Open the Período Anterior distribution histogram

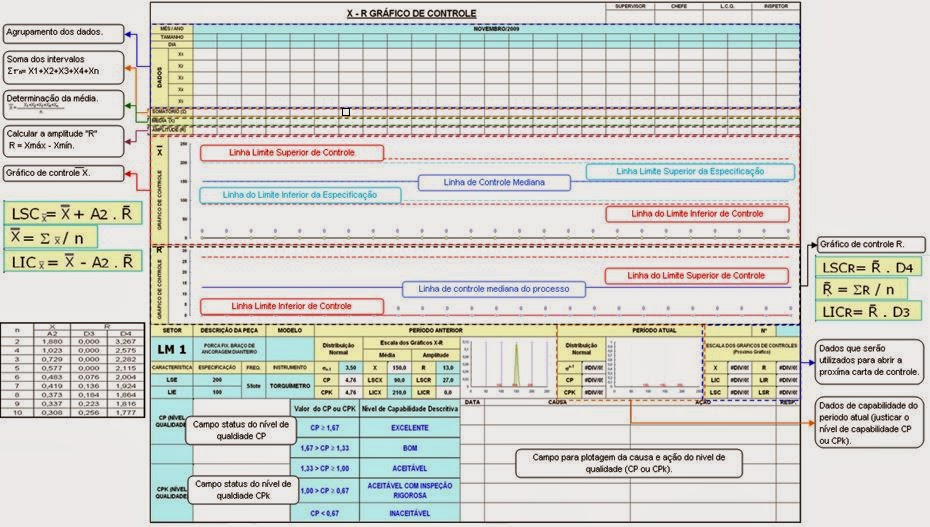pyautogui.click(x=508, y=366)
